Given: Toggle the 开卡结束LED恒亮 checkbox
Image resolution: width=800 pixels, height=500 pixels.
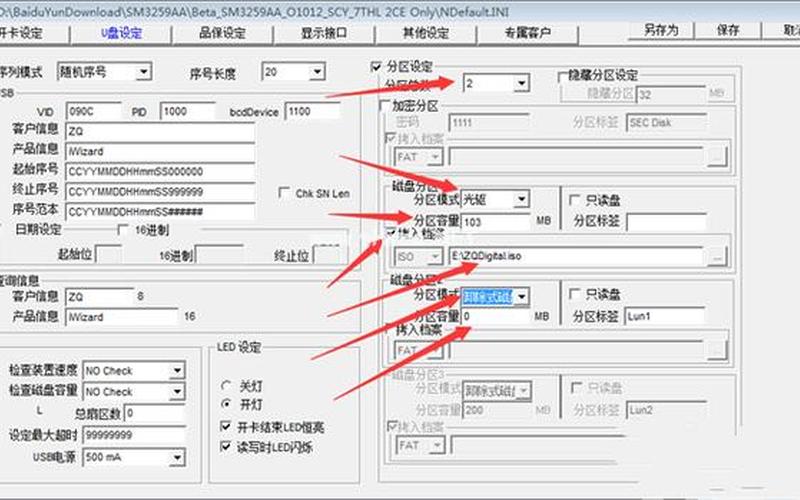Looking at the screenshot, I should tap(225, 426).
